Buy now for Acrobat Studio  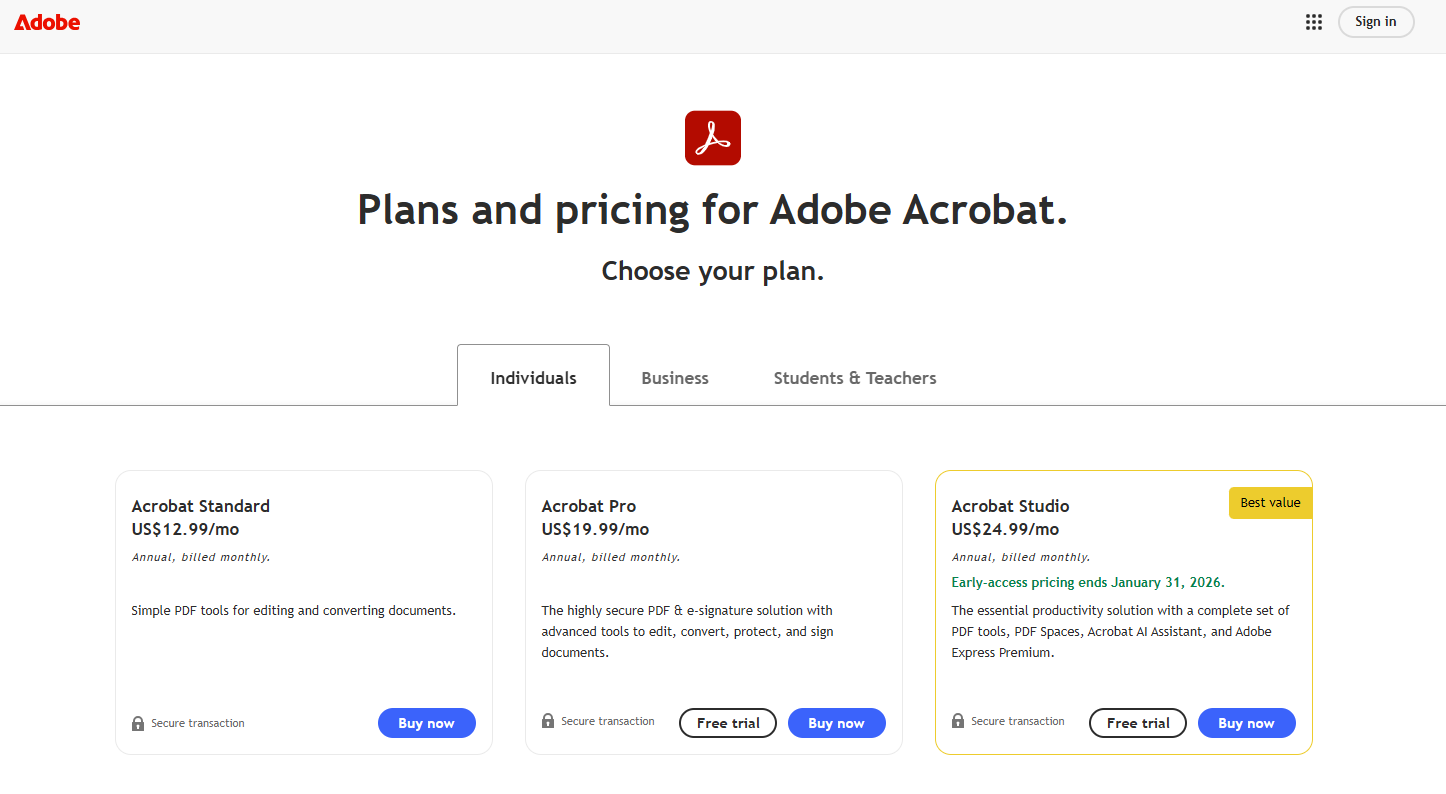(1246, 722)
